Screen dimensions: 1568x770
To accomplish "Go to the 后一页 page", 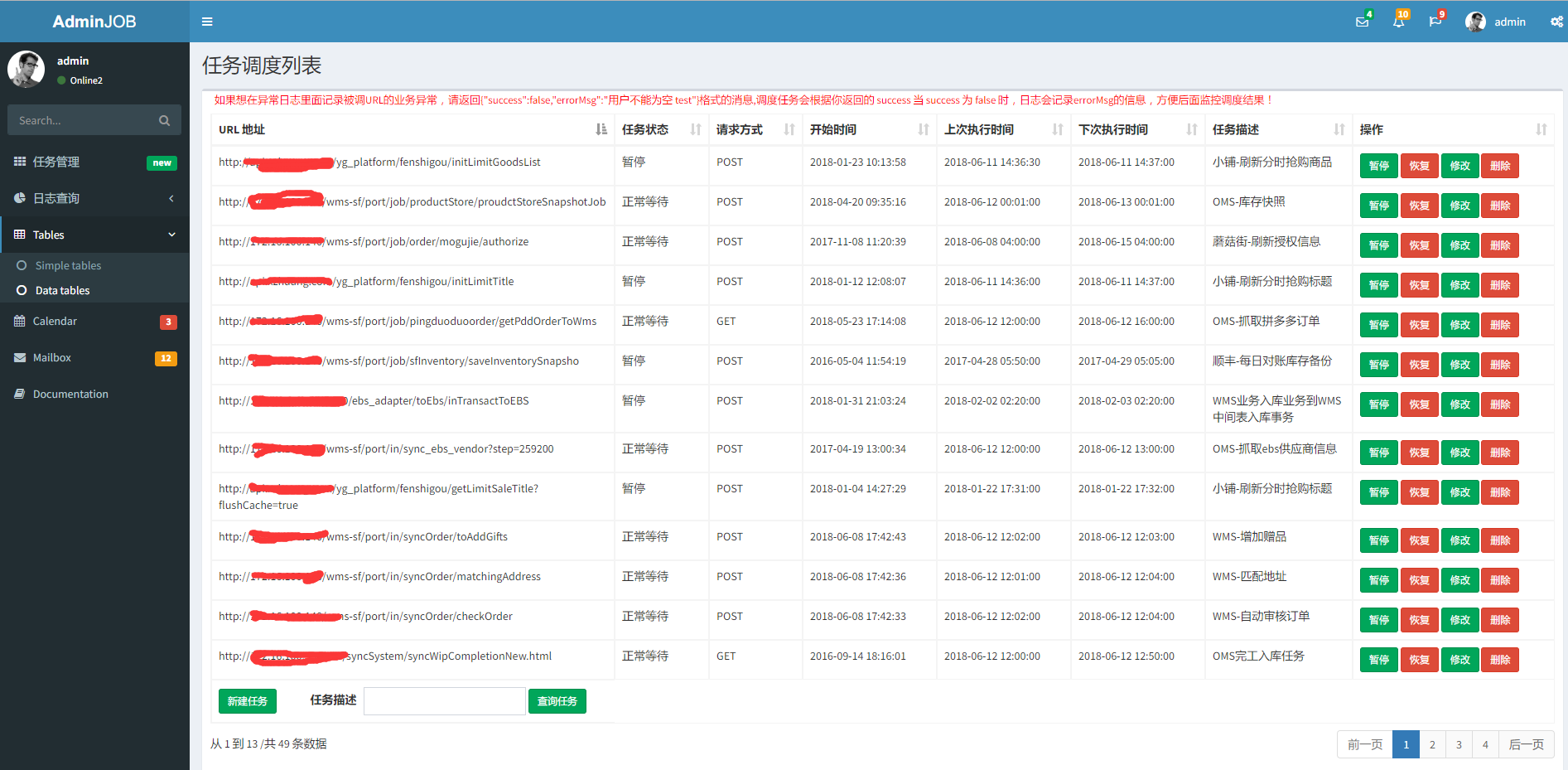I will [1527, 744].
